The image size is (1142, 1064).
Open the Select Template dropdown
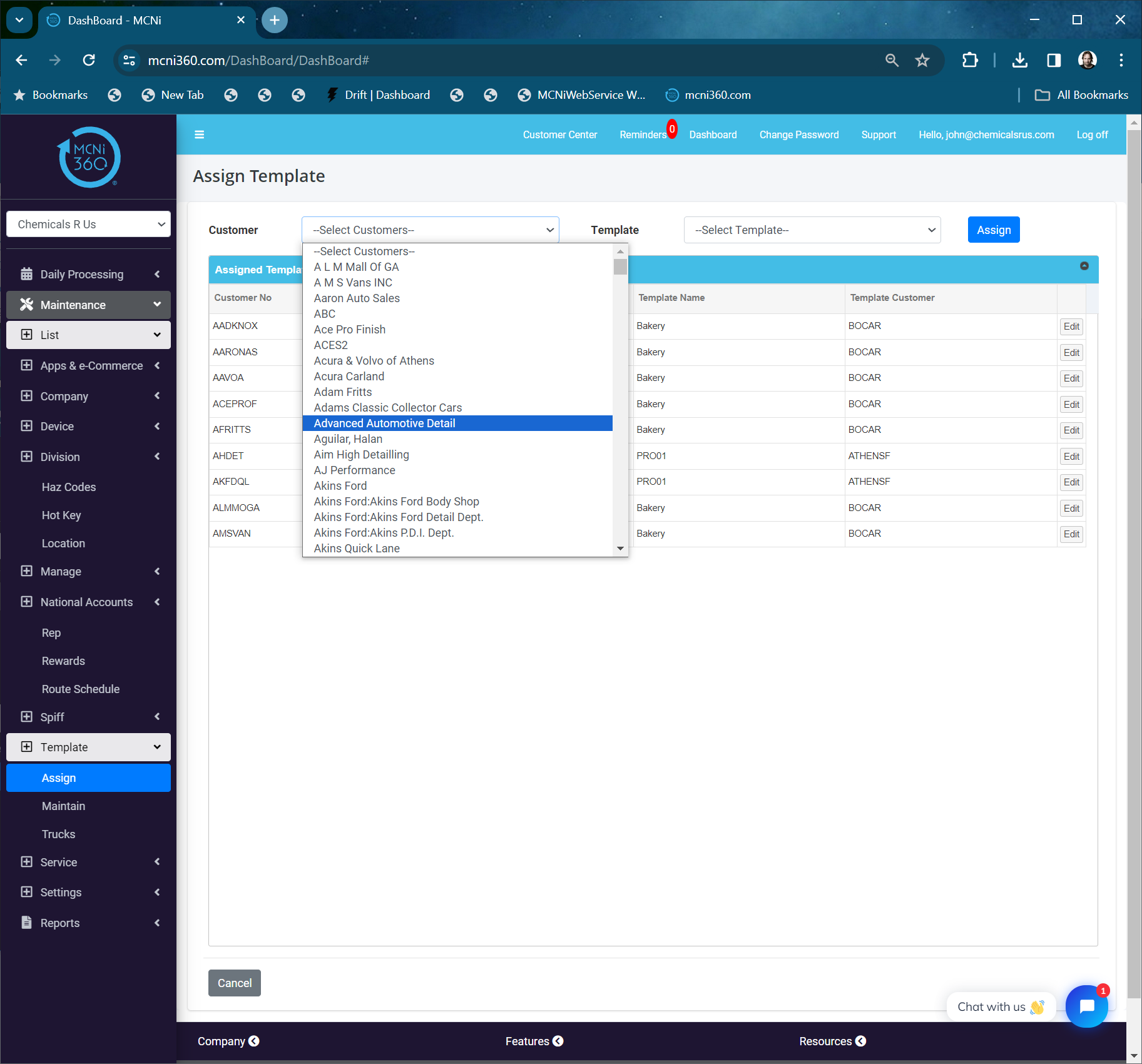pyautogui.click(x=812, y=230)
